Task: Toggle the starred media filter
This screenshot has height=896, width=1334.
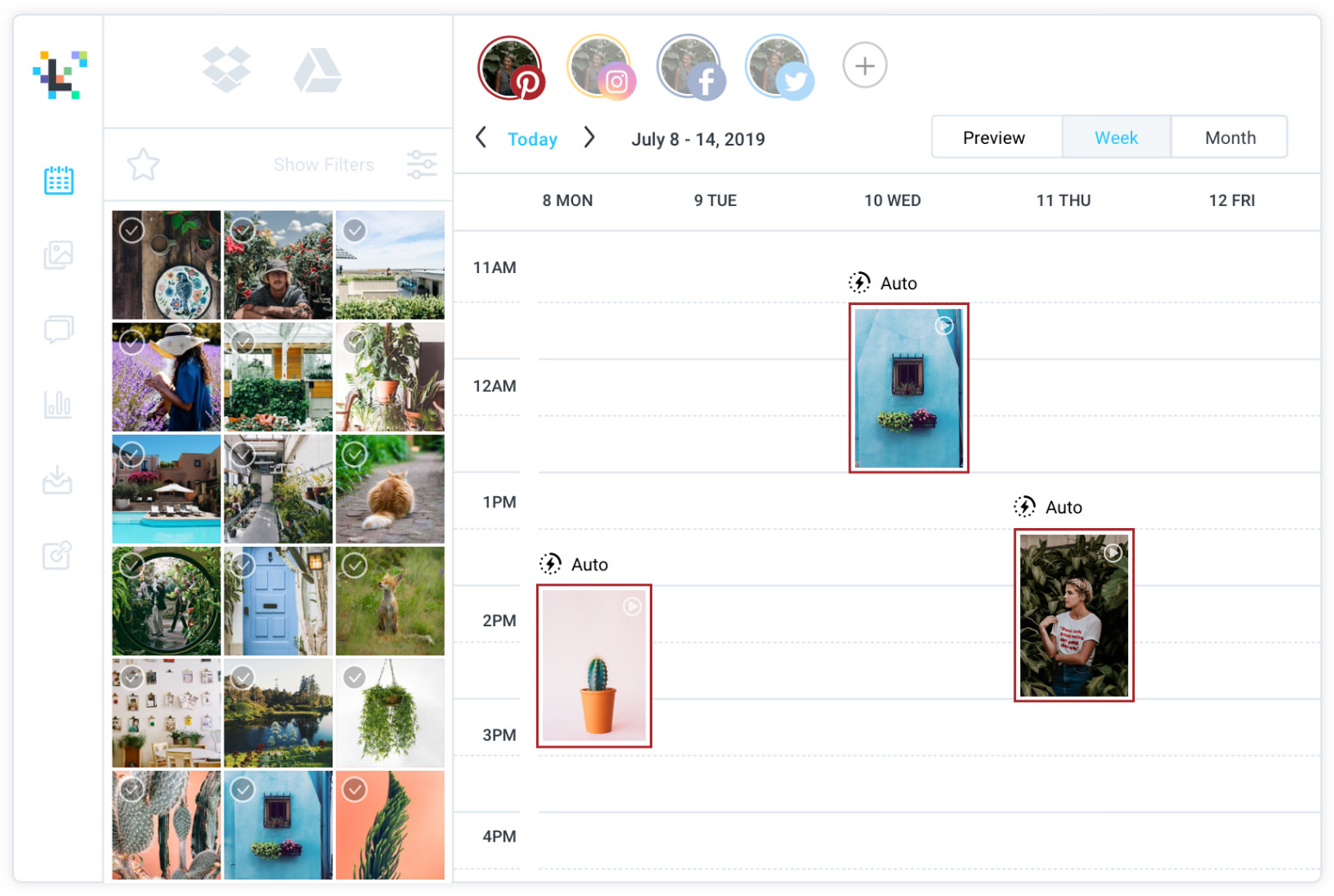Action: tap(143, 165)
